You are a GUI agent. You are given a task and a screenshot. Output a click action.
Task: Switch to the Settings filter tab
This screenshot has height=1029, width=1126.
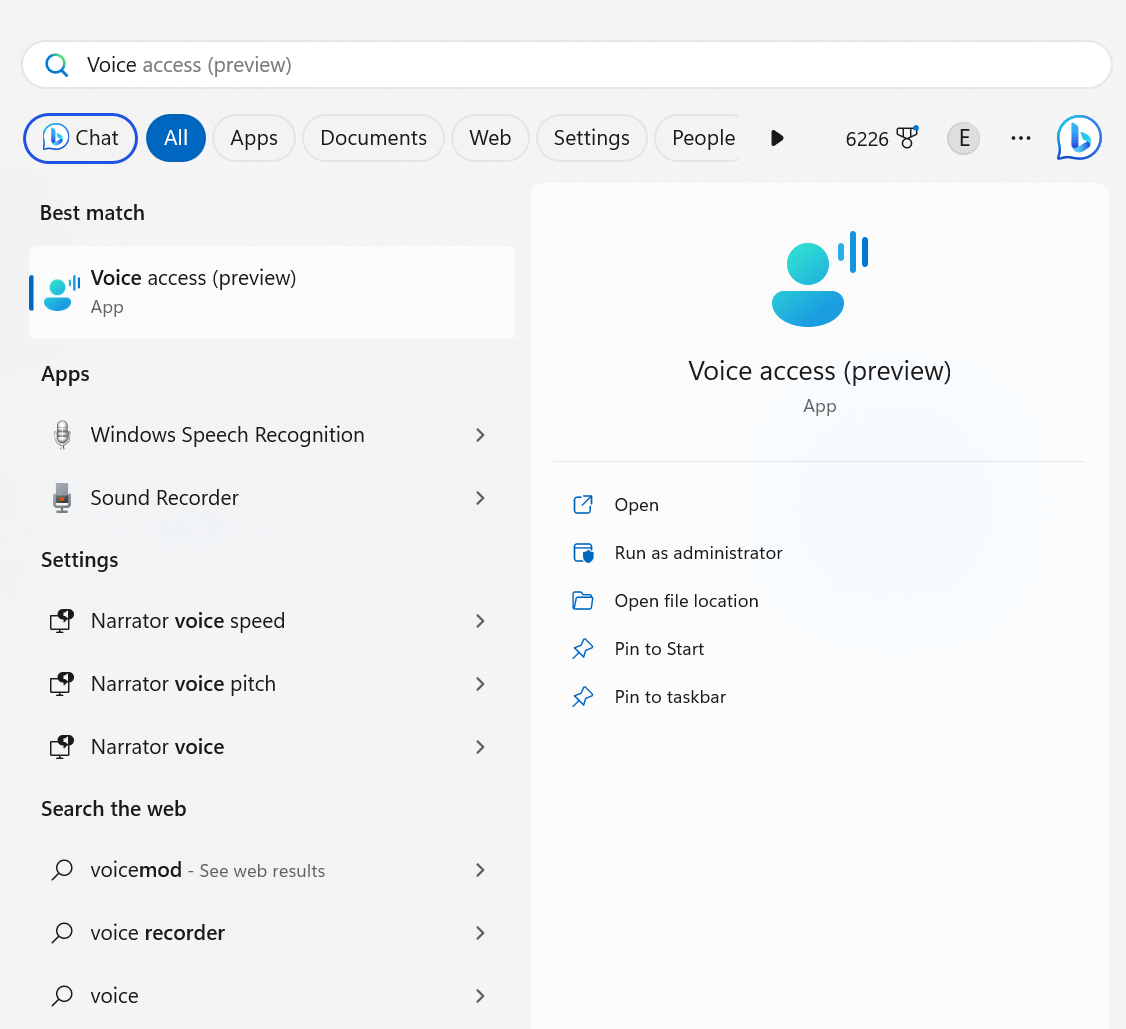point(591,138)
